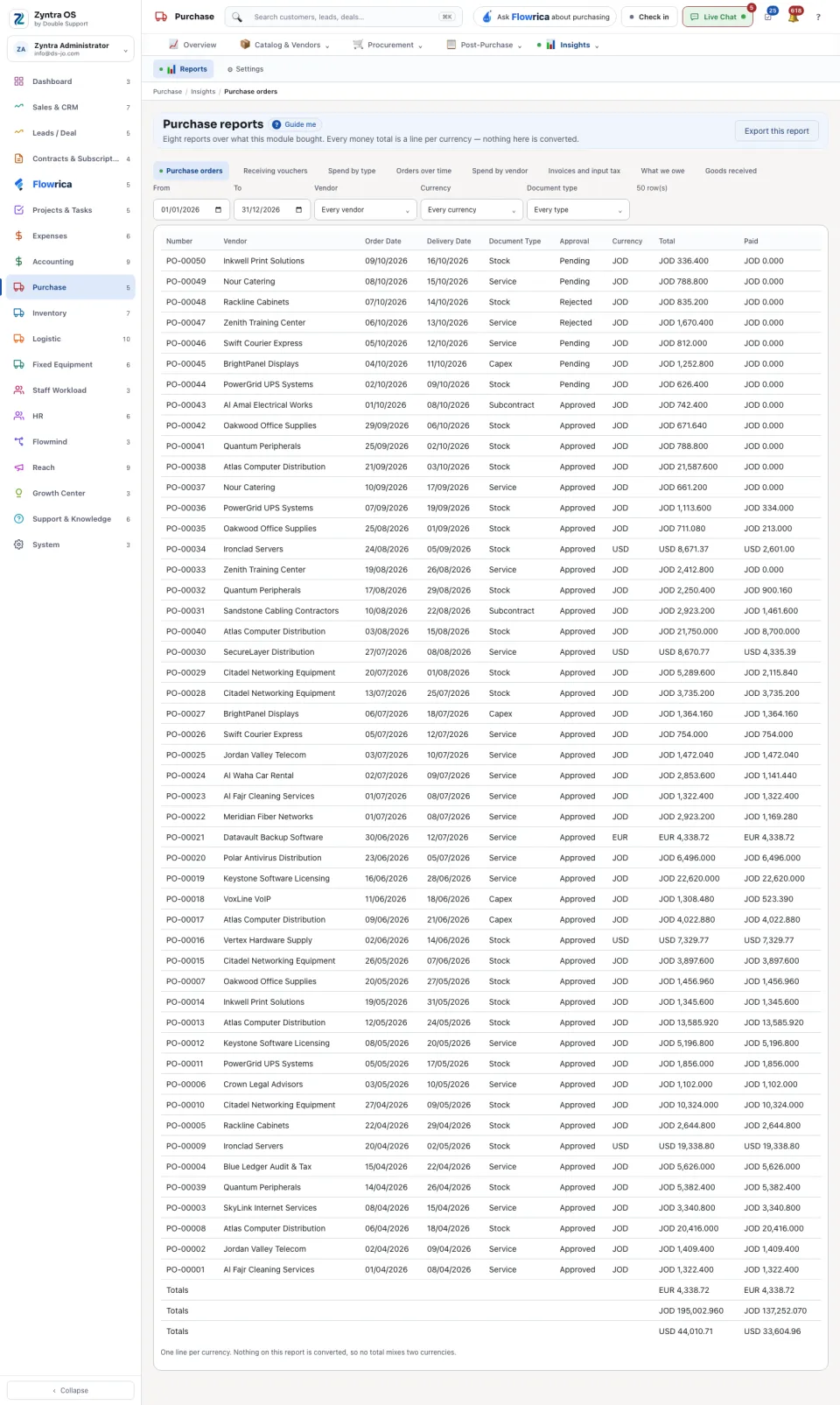Click the To date field 31/12/2026
The width and height of the screenshot is (840, 1405).
click(x=272, y=210)
